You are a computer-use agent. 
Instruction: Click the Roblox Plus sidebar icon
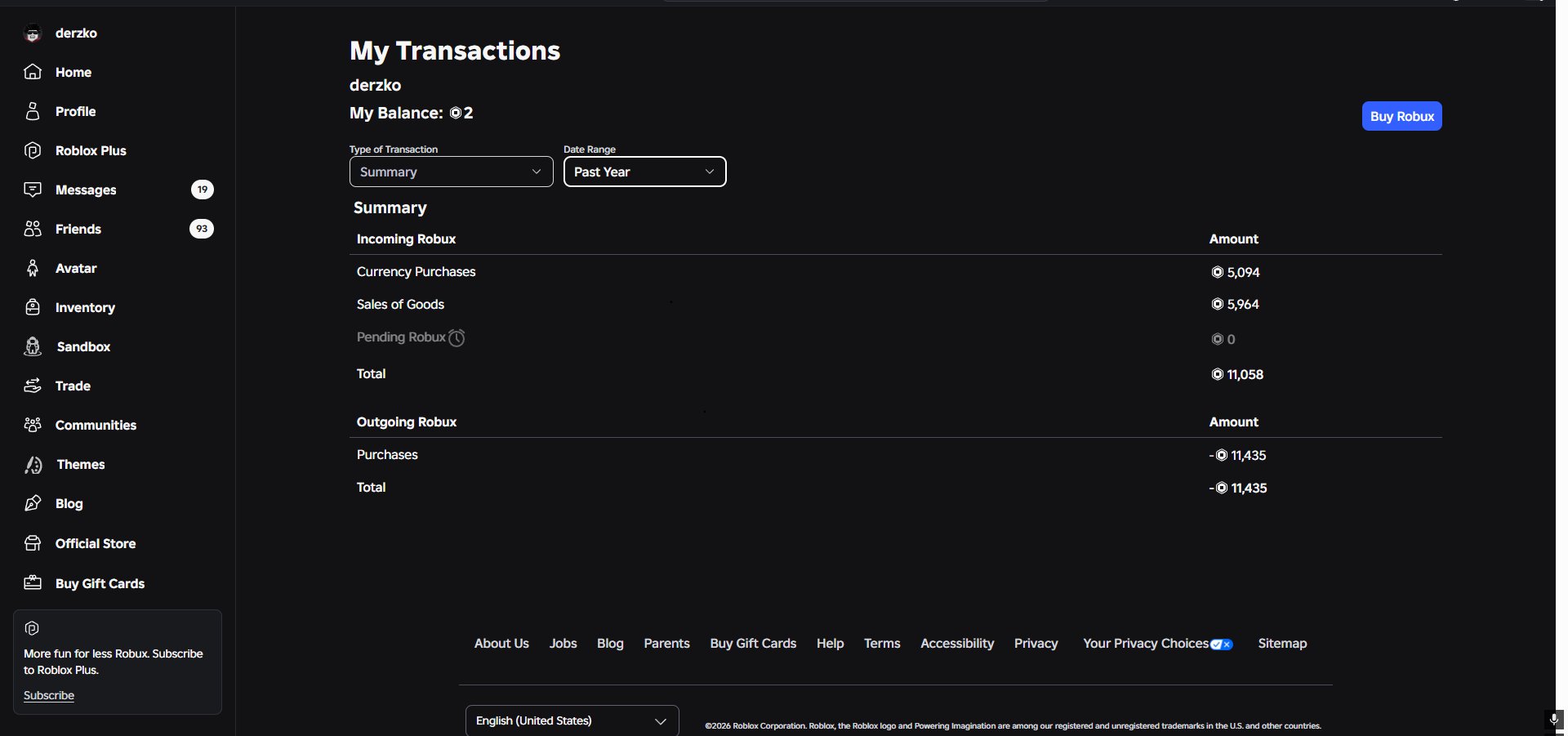33,150
